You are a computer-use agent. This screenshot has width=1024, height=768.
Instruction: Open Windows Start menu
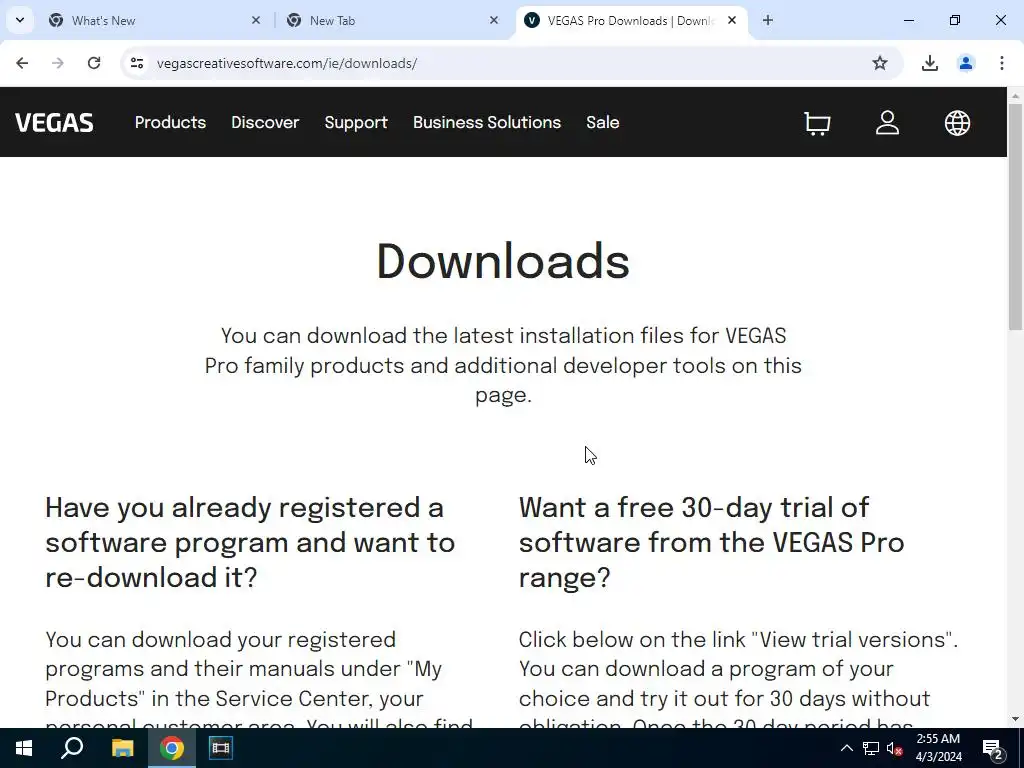(x=24, y=748)
